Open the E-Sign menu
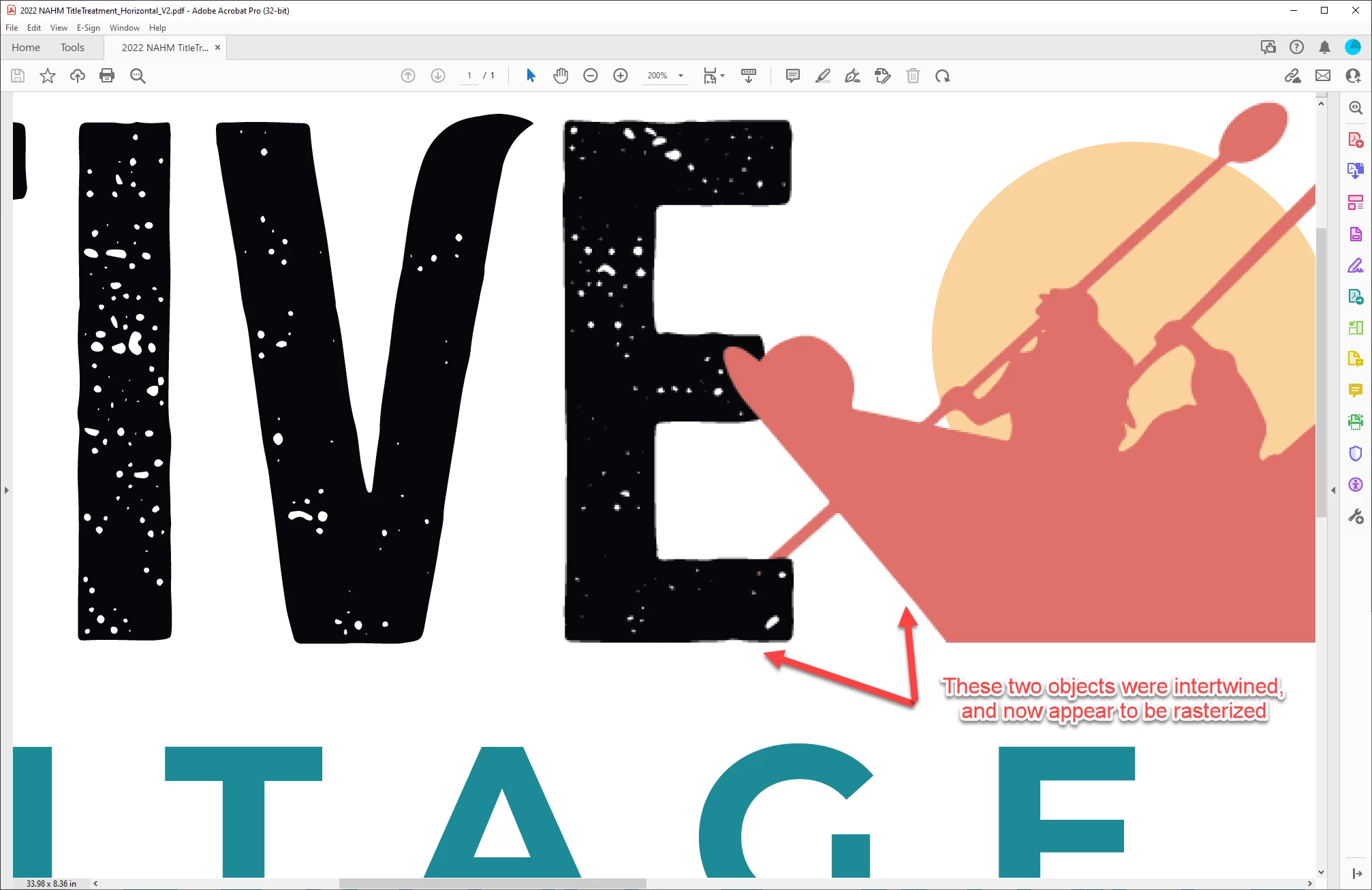 point(88,28)
